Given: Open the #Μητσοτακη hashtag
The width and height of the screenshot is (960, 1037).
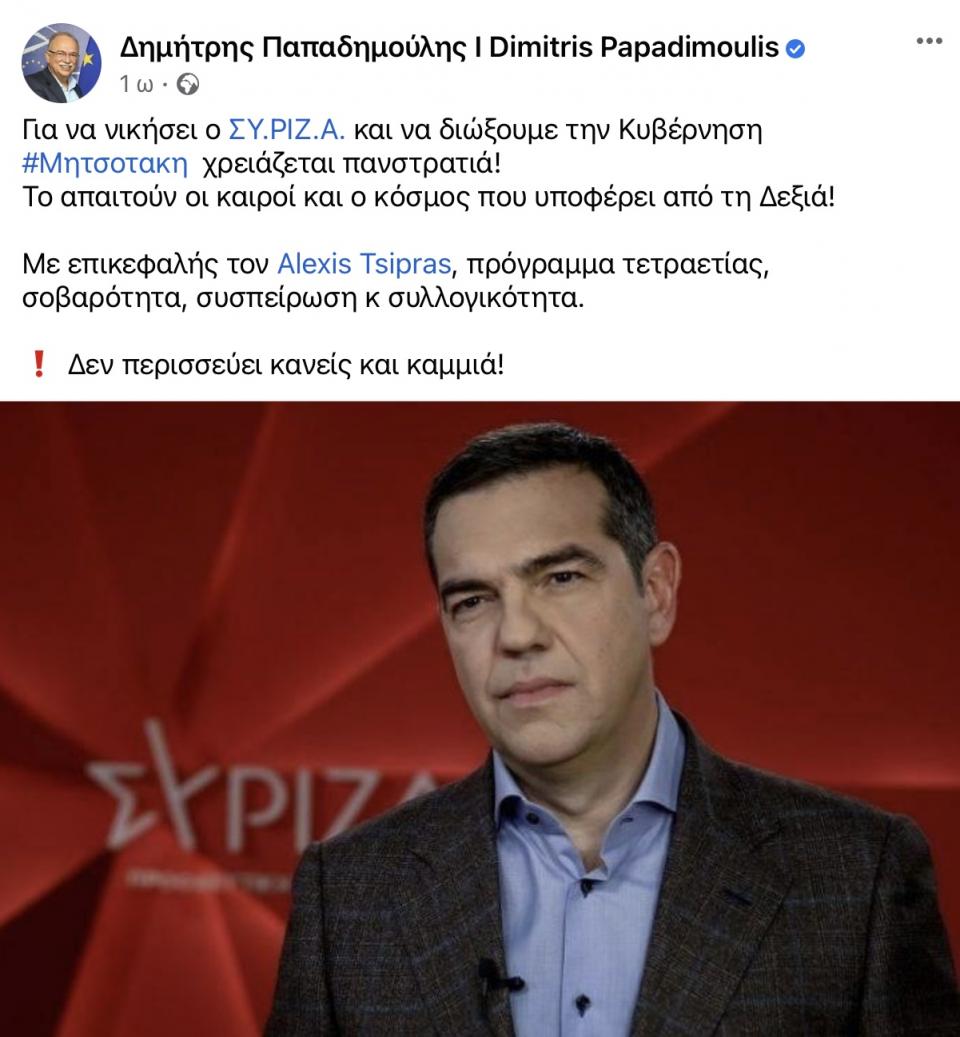Looking at the screenshot, I should pyautogui.click(x=105, y=163).
